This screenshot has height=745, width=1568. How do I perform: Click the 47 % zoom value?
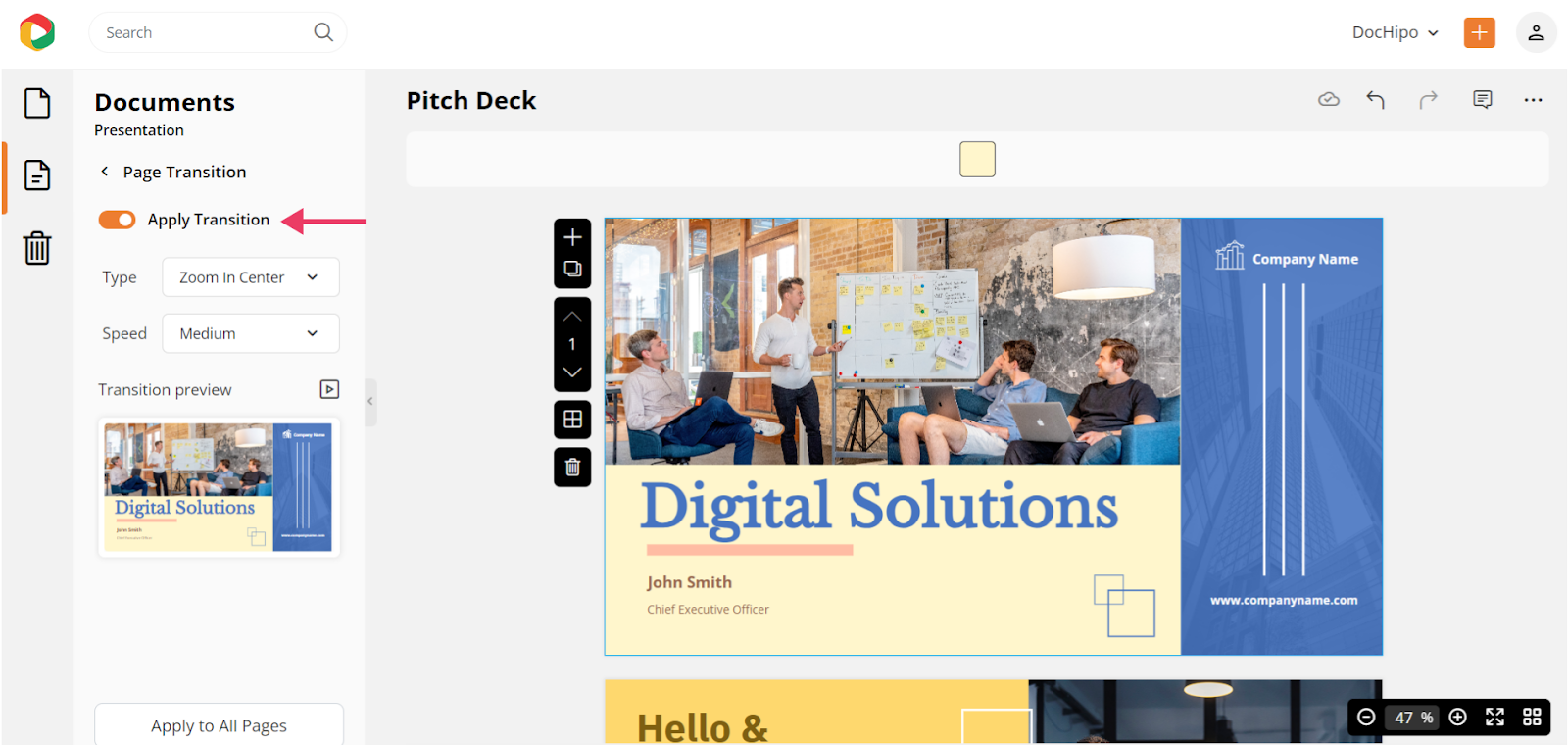pos(1413,718)
